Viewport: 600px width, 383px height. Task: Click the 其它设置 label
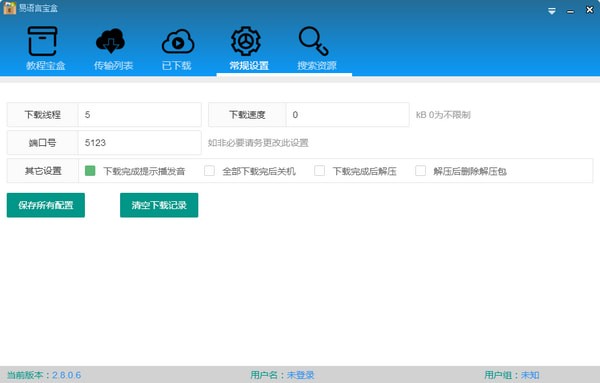point(43,171)
